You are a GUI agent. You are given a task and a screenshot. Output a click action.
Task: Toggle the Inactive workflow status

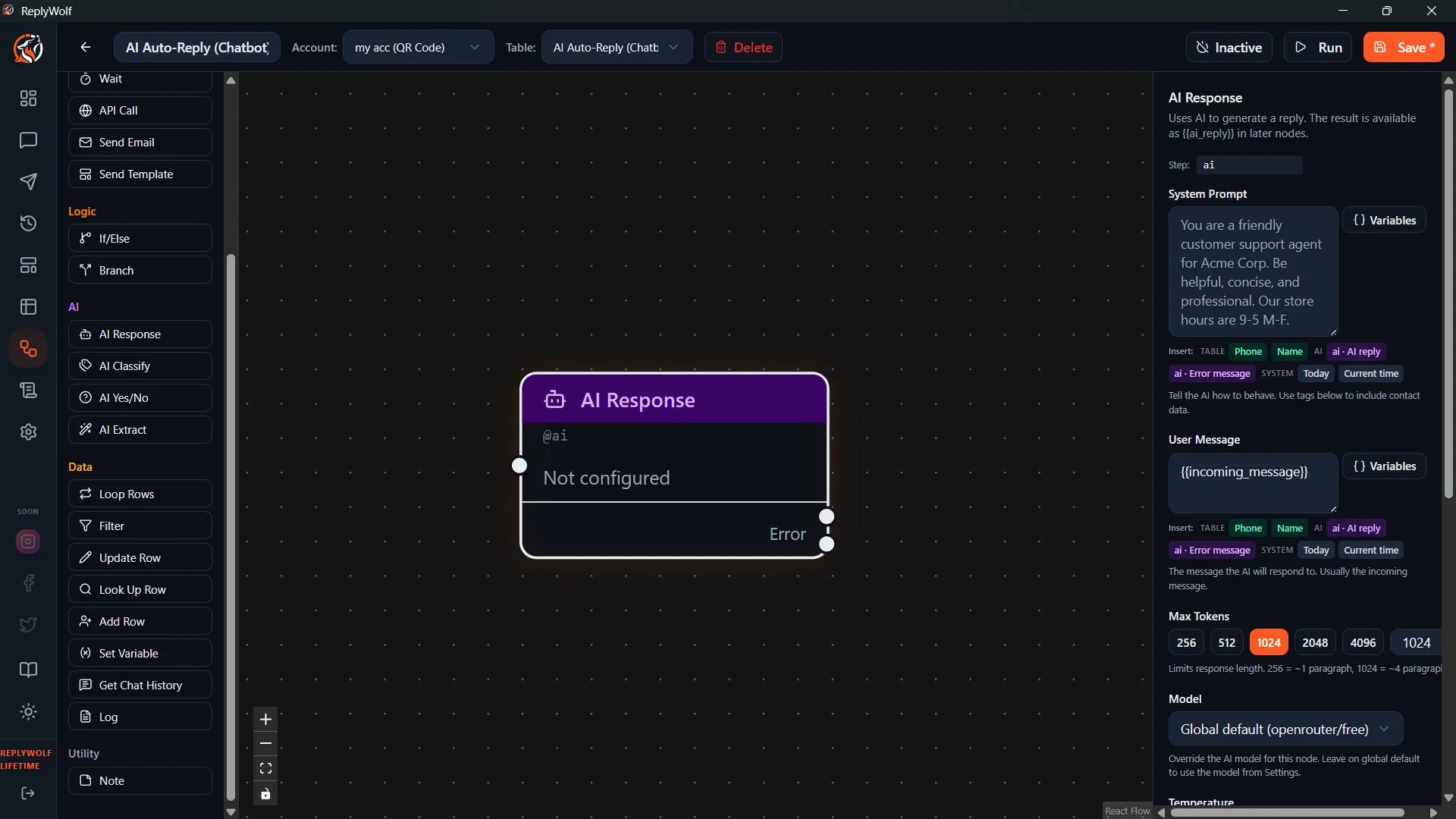1228,47
